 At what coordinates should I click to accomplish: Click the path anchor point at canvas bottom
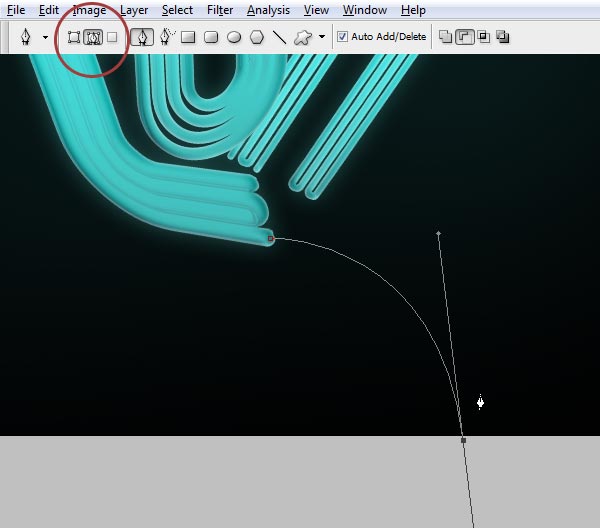(x=463, y=440)
